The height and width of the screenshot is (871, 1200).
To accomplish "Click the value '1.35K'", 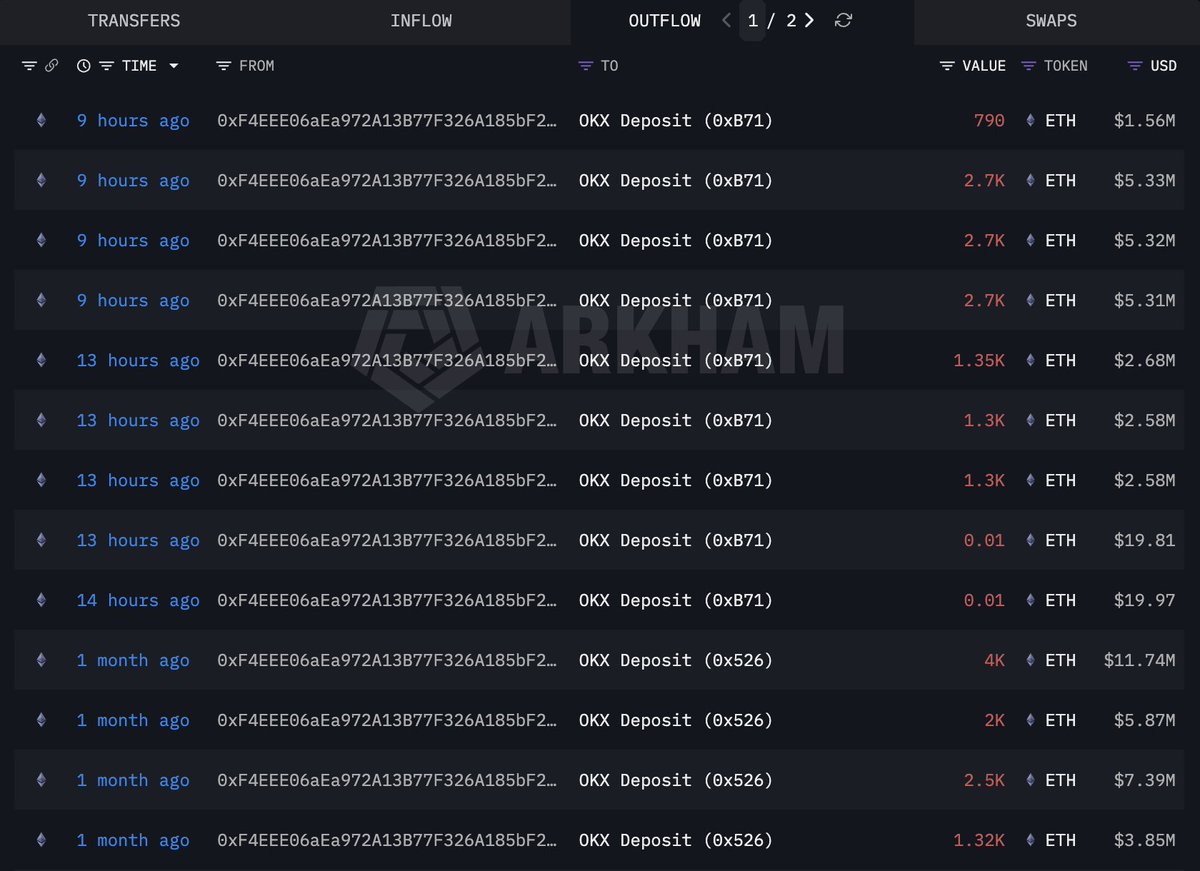I will click(979, 360).
